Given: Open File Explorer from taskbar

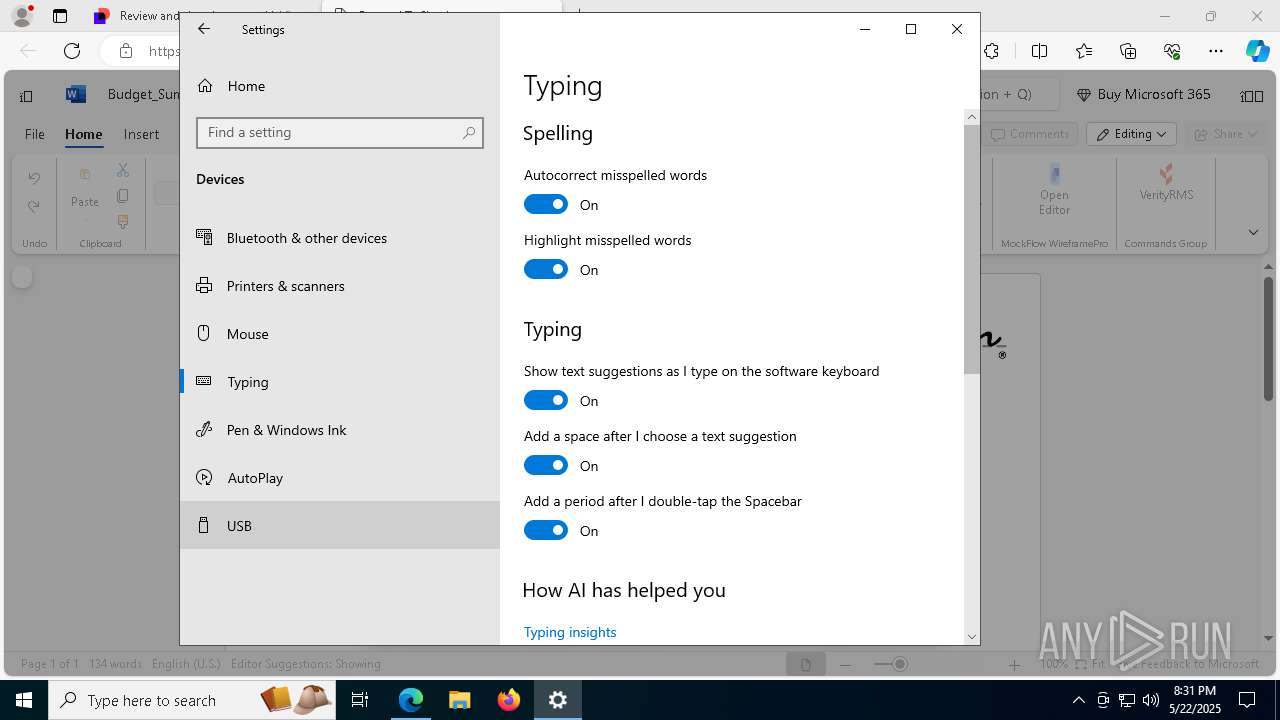Looking at the screenshot, I should click(459, 700).
